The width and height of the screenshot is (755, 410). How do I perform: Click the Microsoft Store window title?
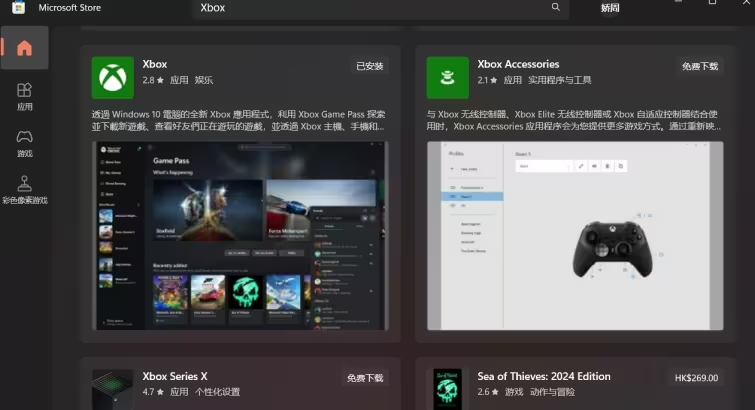[x=70, y=8]
